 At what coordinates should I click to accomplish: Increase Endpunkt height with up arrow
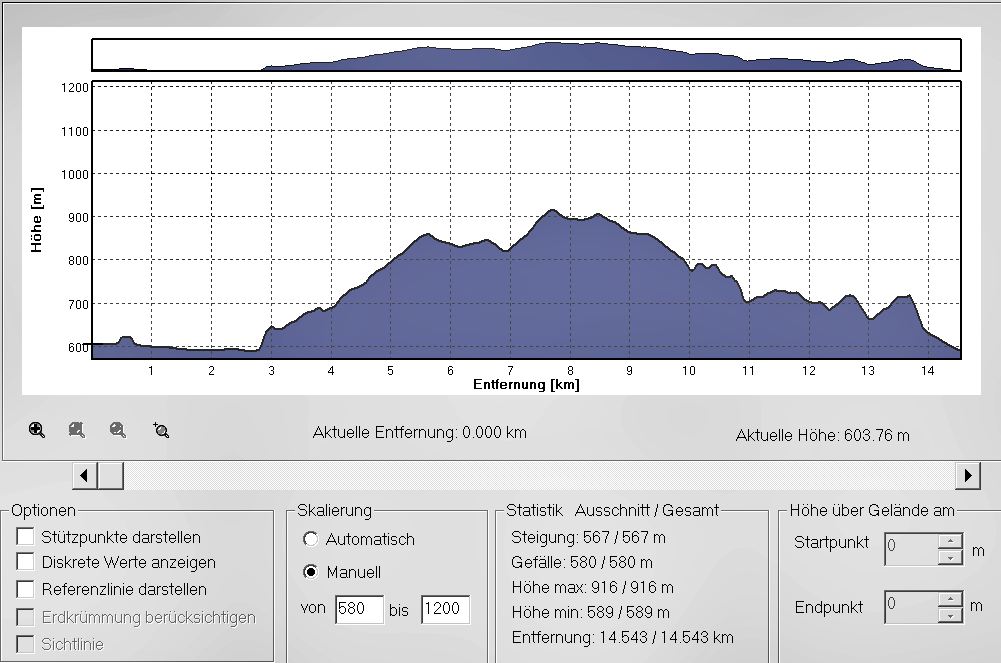point(950,599)
